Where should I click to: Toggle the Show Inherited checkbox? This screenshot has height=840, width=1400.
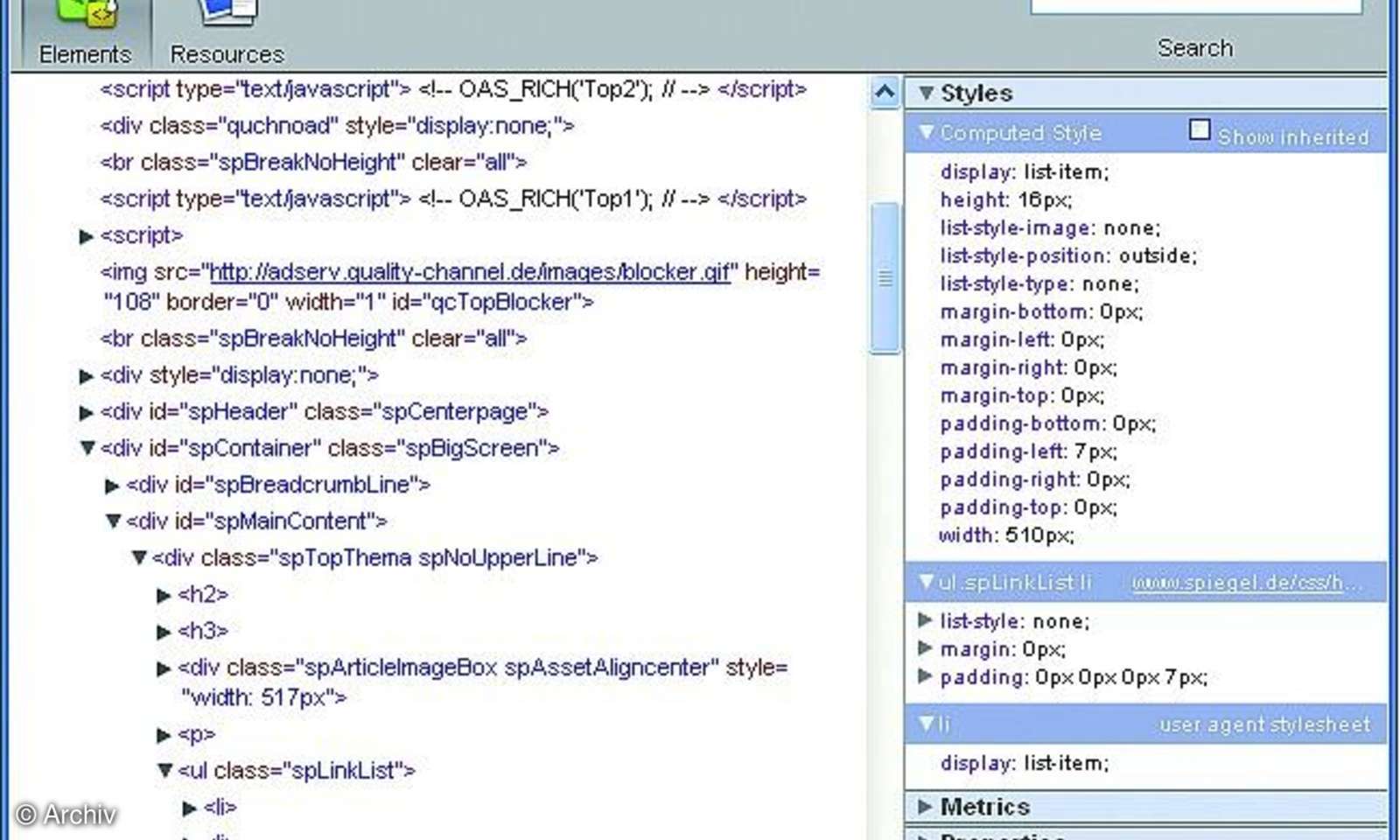(1199, 129)
